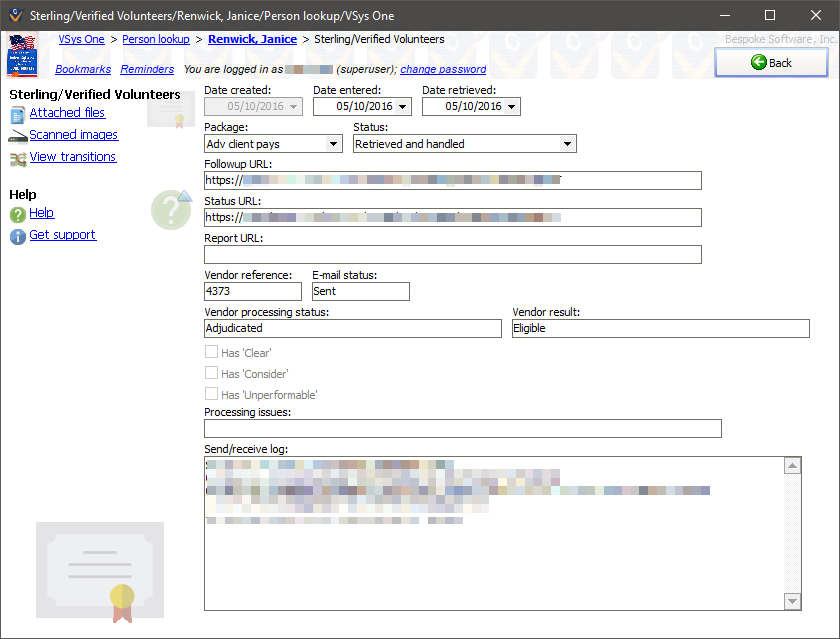Open the Package dropdown
Screen dimensions: 840x639
(333, 144)
